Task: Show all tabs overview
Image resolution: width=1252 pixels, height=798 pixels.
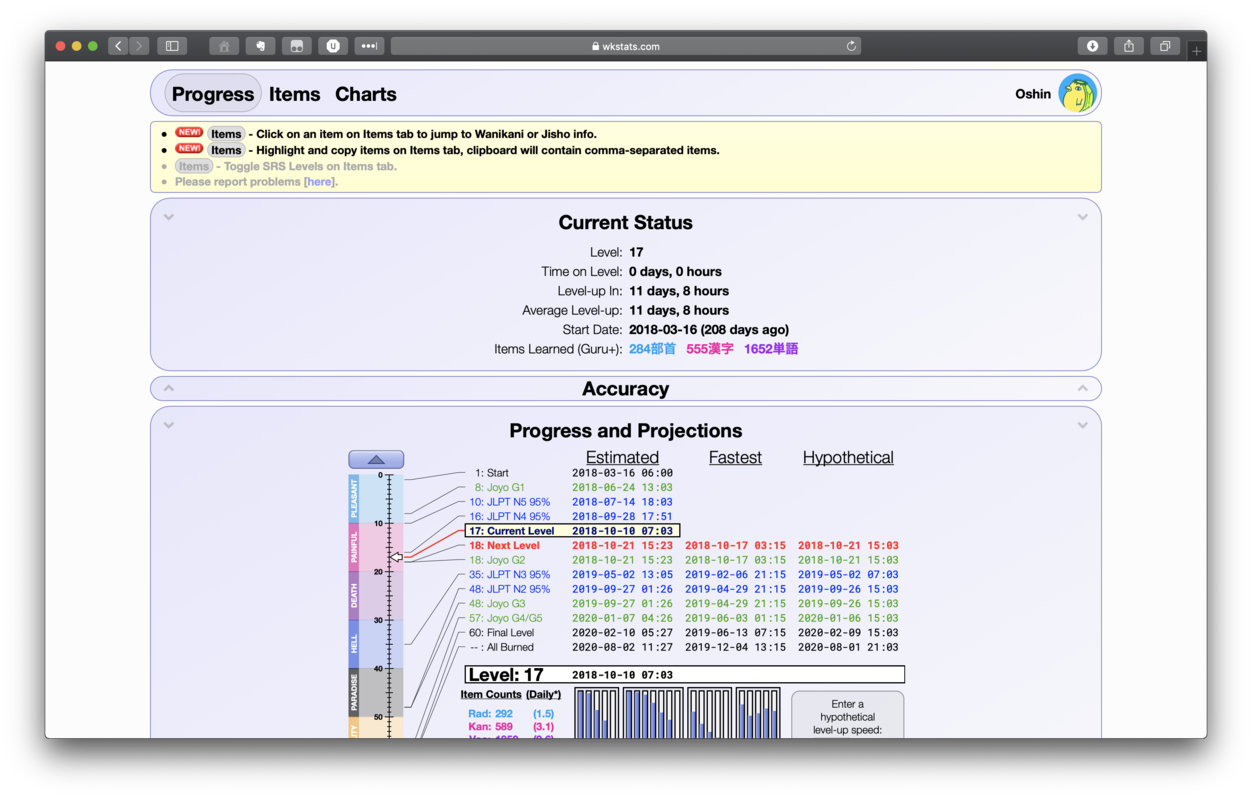Action: point(1165,46)
